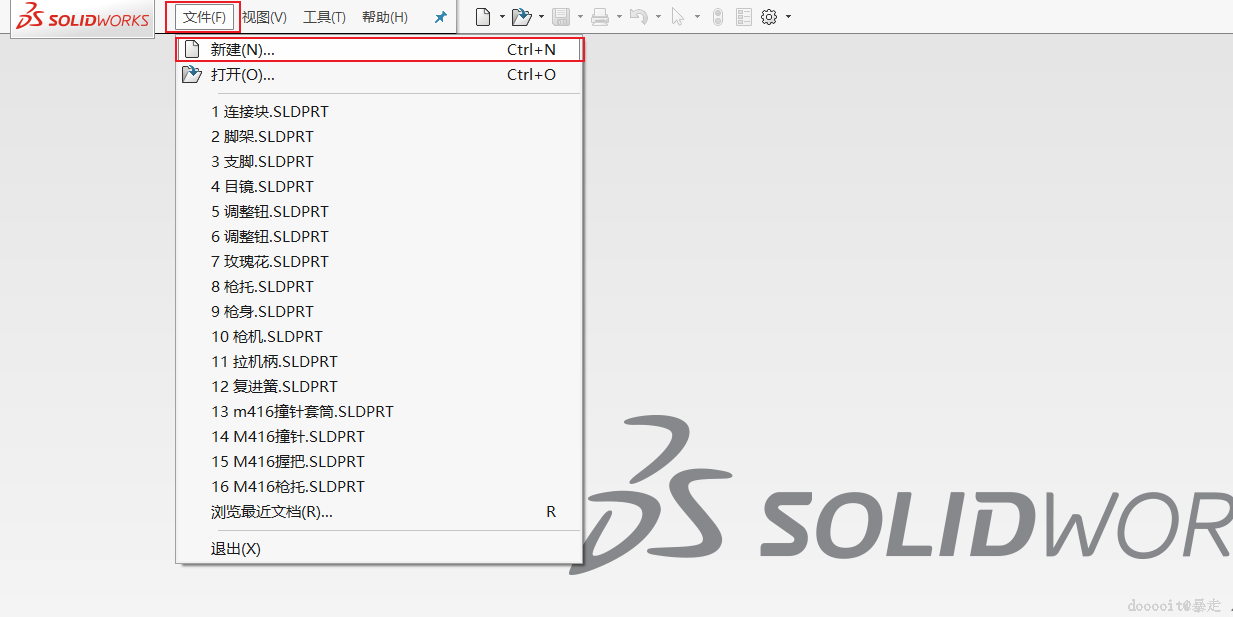Click the SolidWorks logo button
The width and height of the screenshot is (1233, 617).
point(83,18)
